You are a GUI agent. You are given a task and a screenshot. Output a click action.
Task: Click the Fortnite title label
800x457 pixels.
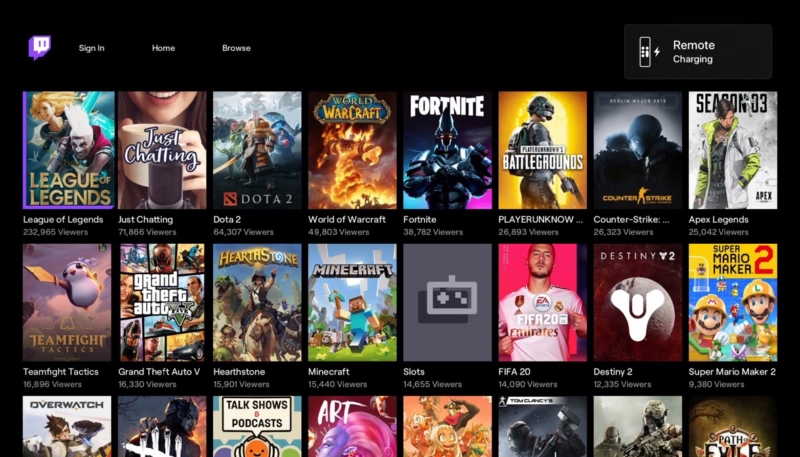pyautogui.click(x=420, y=220)
